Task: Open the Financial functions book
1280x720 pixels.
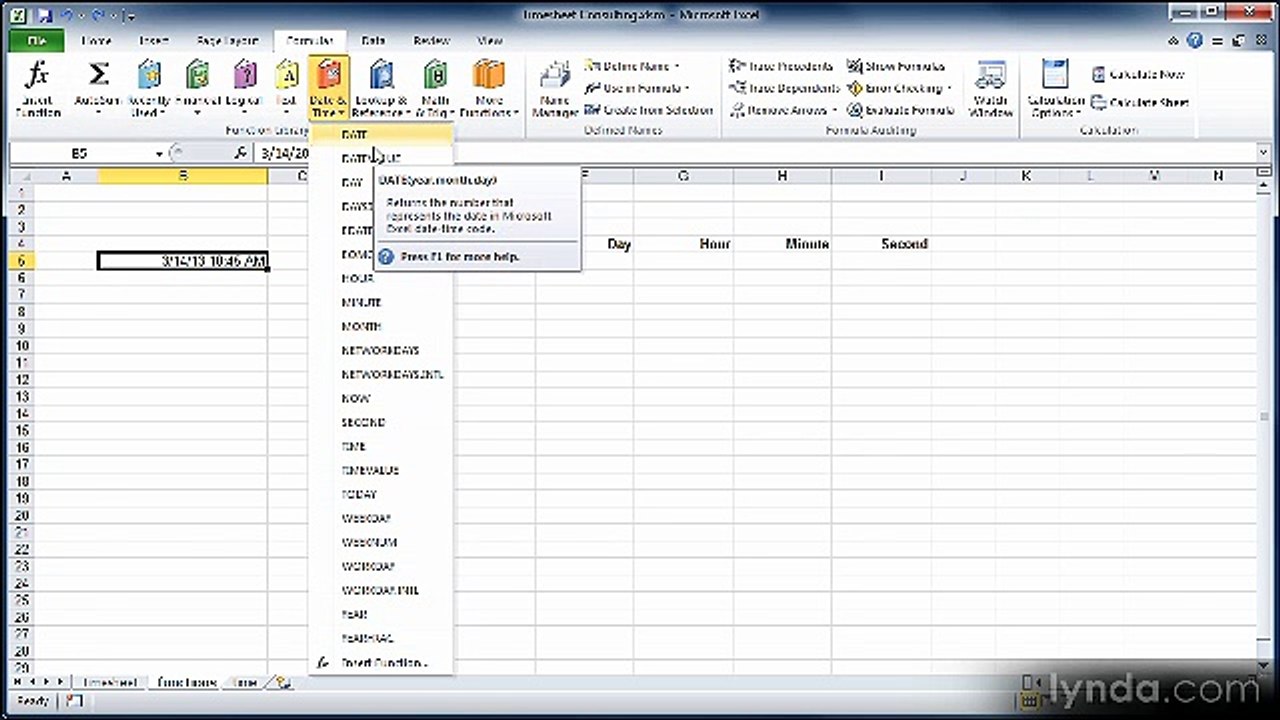Action: [198, 88]
